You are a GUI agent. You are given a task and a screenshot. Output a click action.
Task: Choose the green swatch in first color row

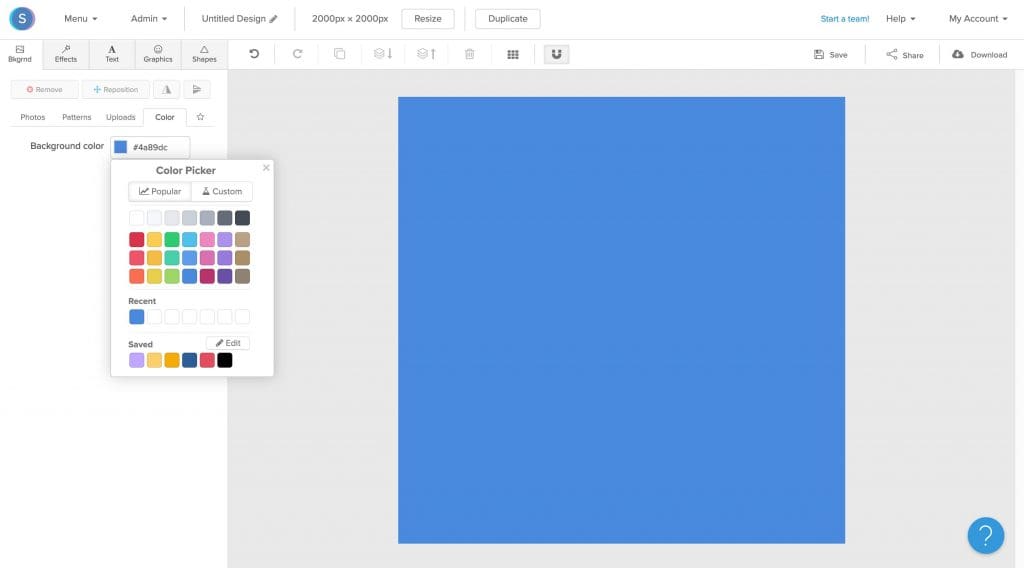pyautogui.click(x=172, y=240)
